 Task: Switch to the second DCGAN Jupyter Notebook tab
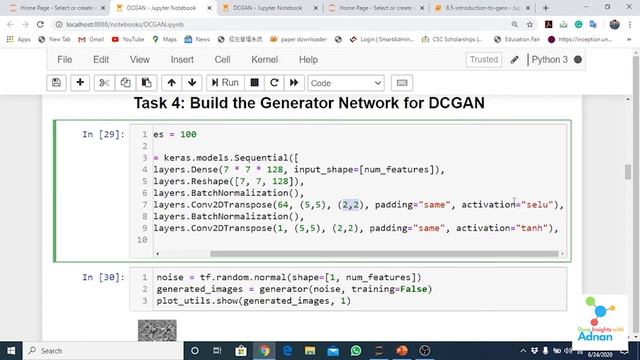tap(269, 8)
